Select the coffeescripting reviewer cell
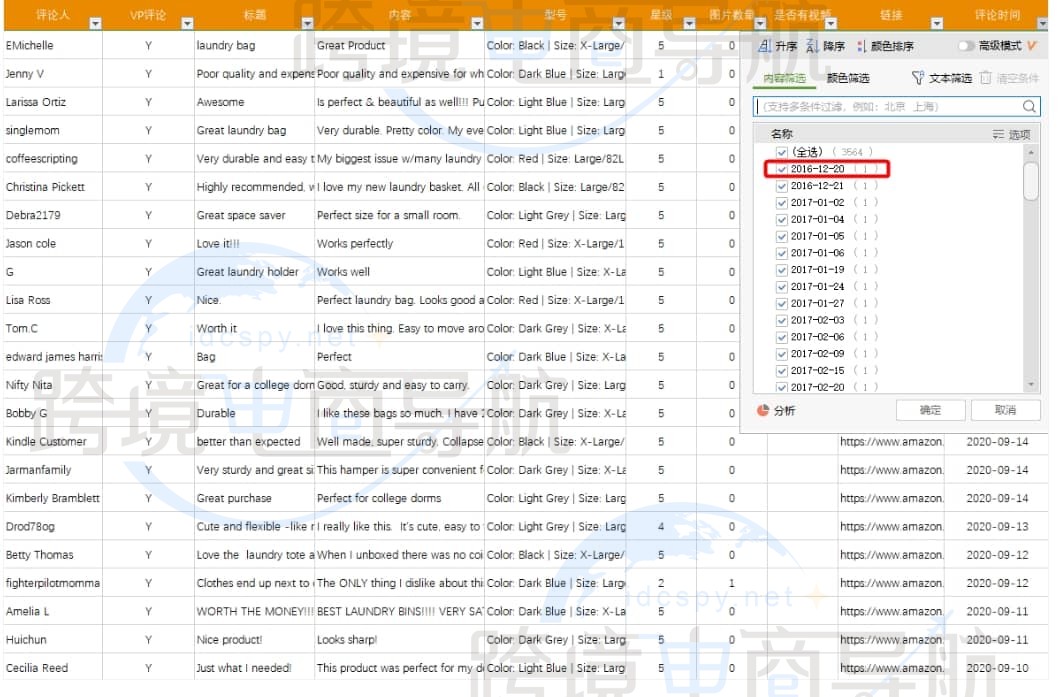Image resolution: width=1060 pixels, height=697 pixels. [53, 159]
